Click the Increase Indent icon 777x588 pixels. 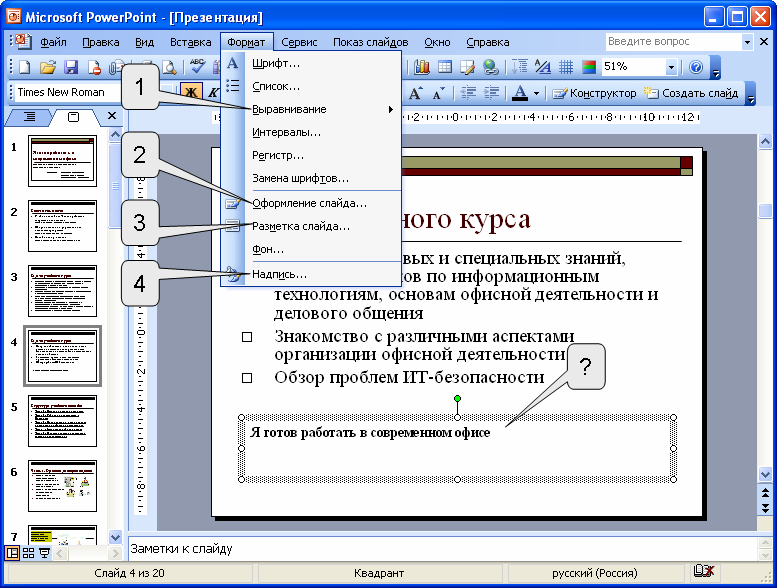pyautogui.click(x=491, y=93)
